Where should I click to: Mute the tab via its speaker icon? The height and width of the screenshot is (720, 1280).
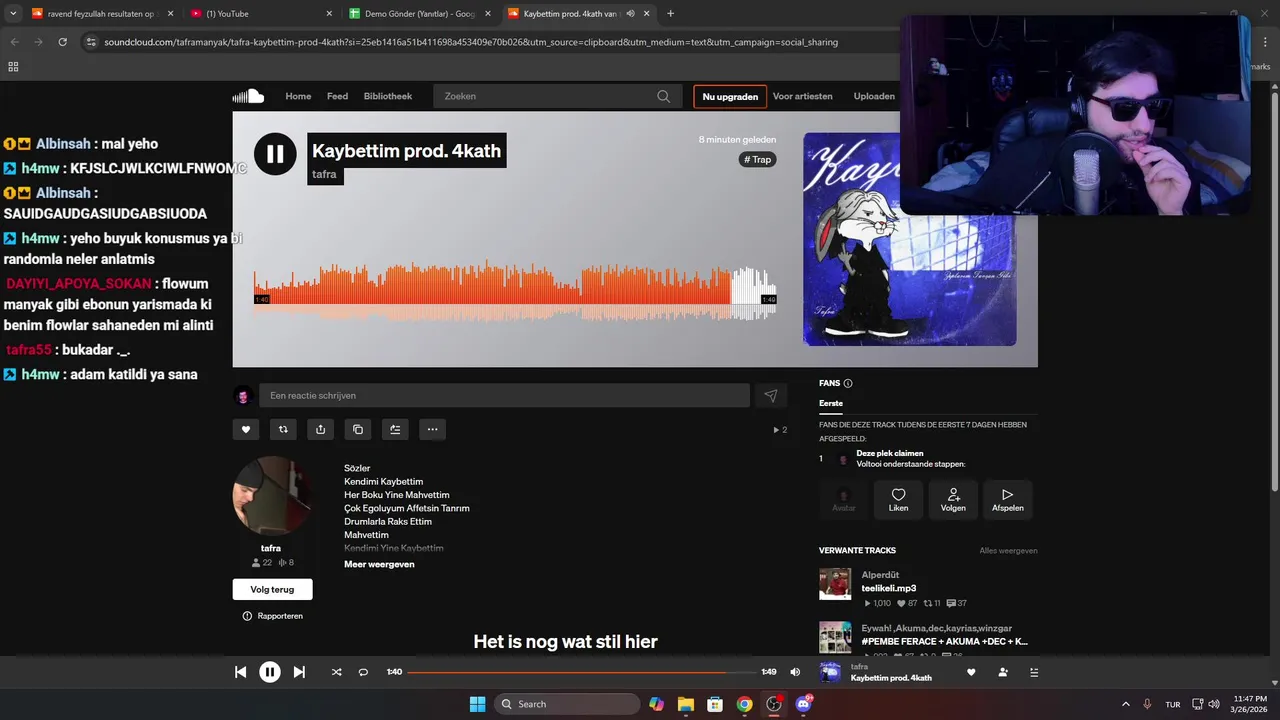[x=630, y=13]
